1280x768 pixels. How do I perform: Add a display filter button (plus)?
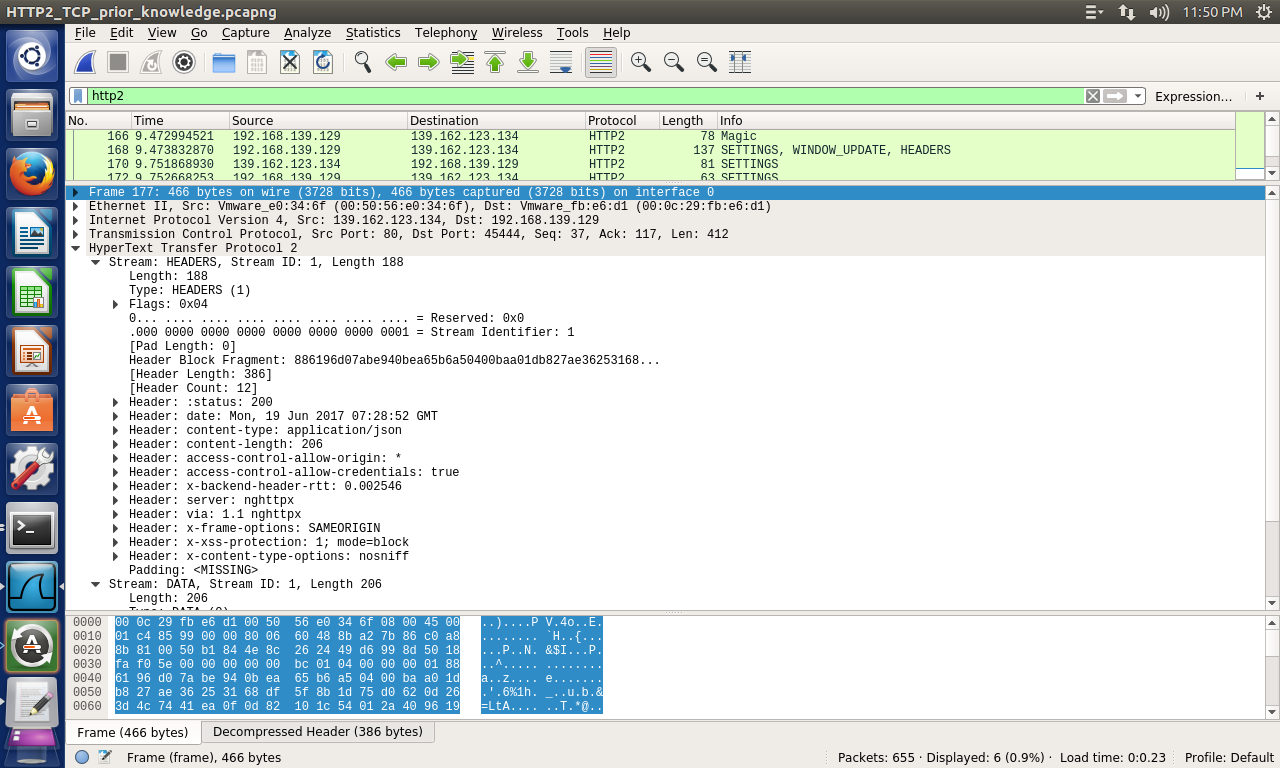pyautogui.click(x=1260, y=96)
